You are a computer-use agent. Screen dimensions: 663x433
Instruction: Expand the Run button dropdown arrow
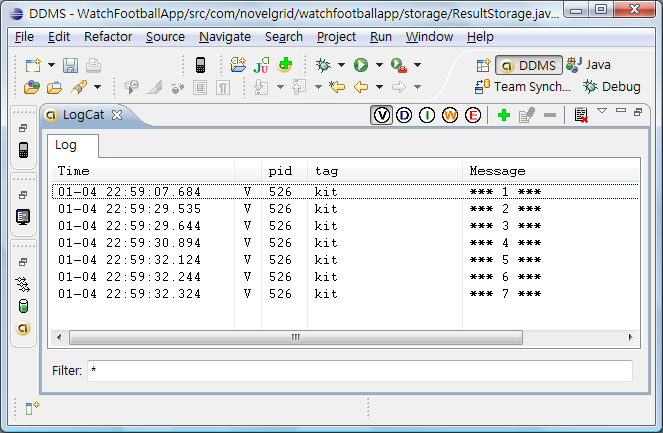click(379, 65)
